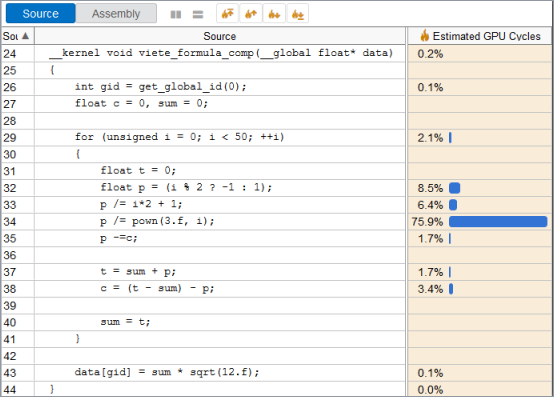
Task: Jump to the previous hotspot (flame with up arrow)
Action: 251,14
